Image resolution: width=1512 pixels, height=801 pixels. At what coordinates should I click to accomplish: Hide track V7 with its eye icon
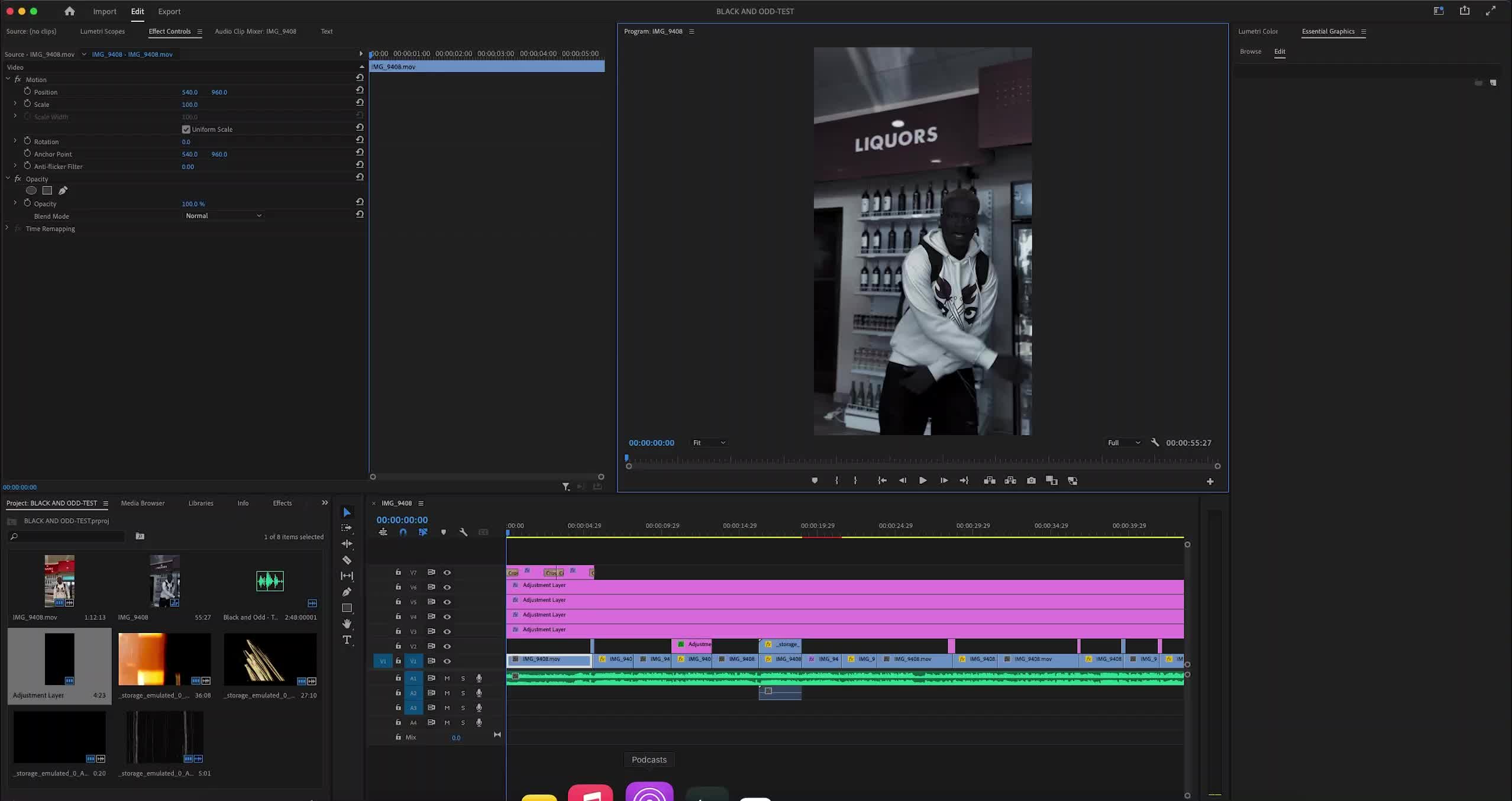coord(447,572)
